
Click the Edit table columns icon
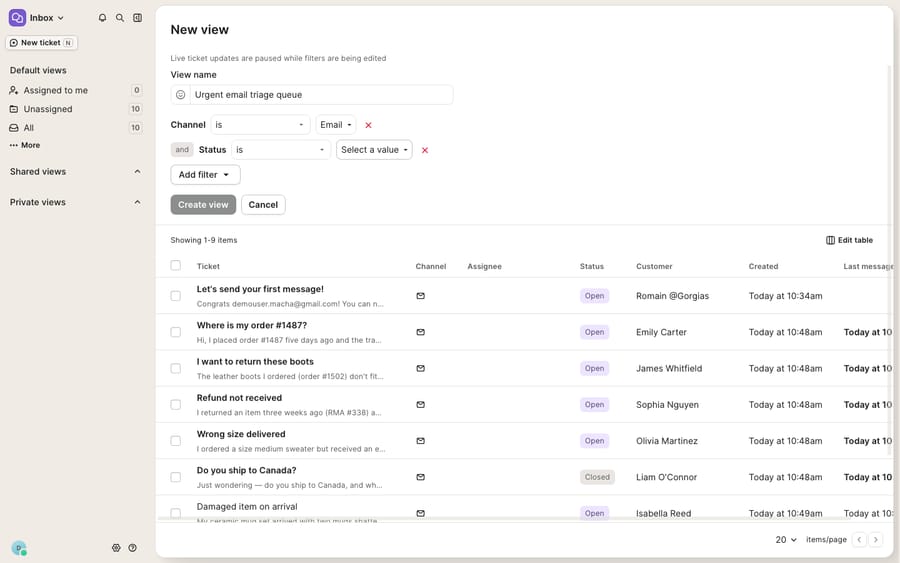point(830,240)
